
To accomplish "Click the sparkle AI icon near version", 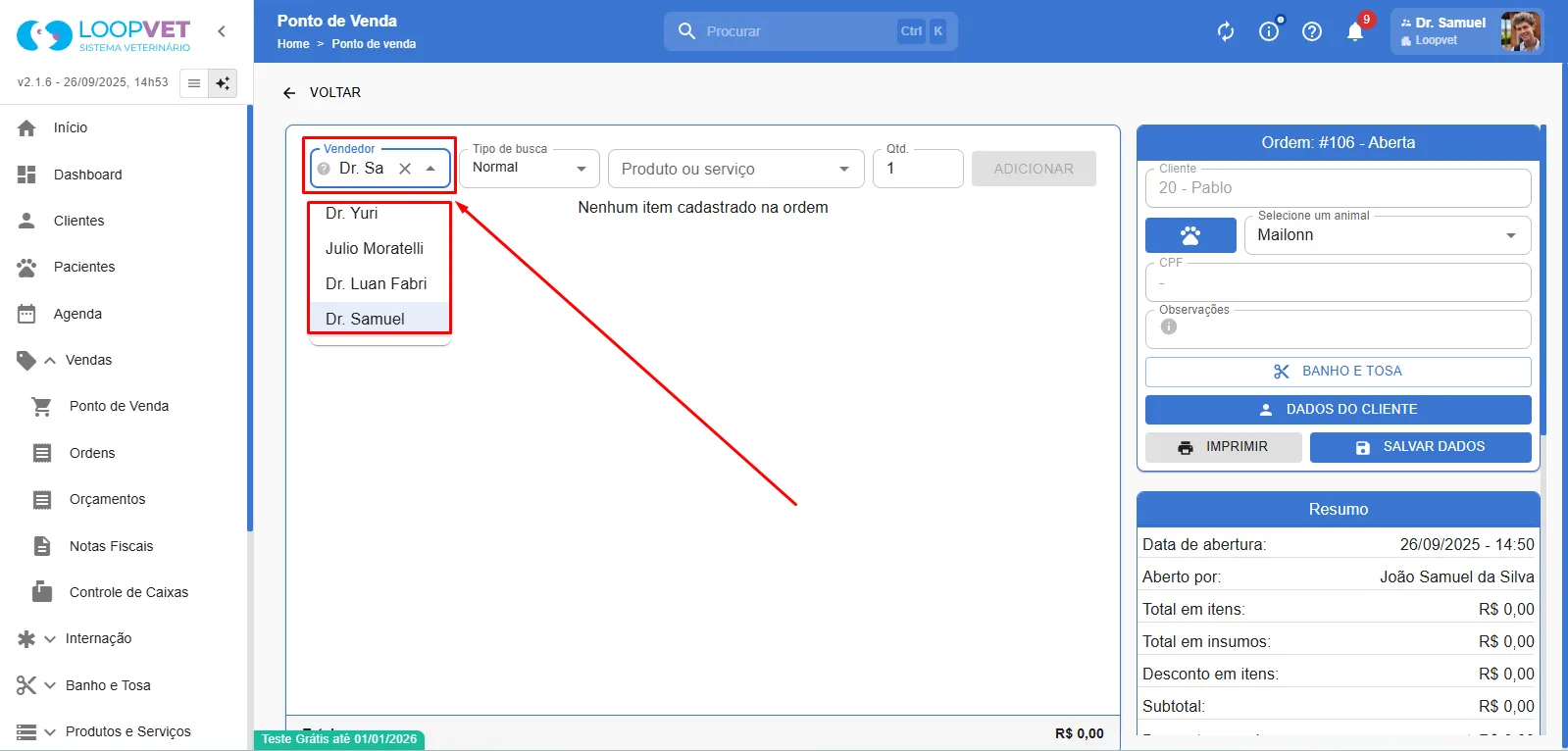I will 224,83.
